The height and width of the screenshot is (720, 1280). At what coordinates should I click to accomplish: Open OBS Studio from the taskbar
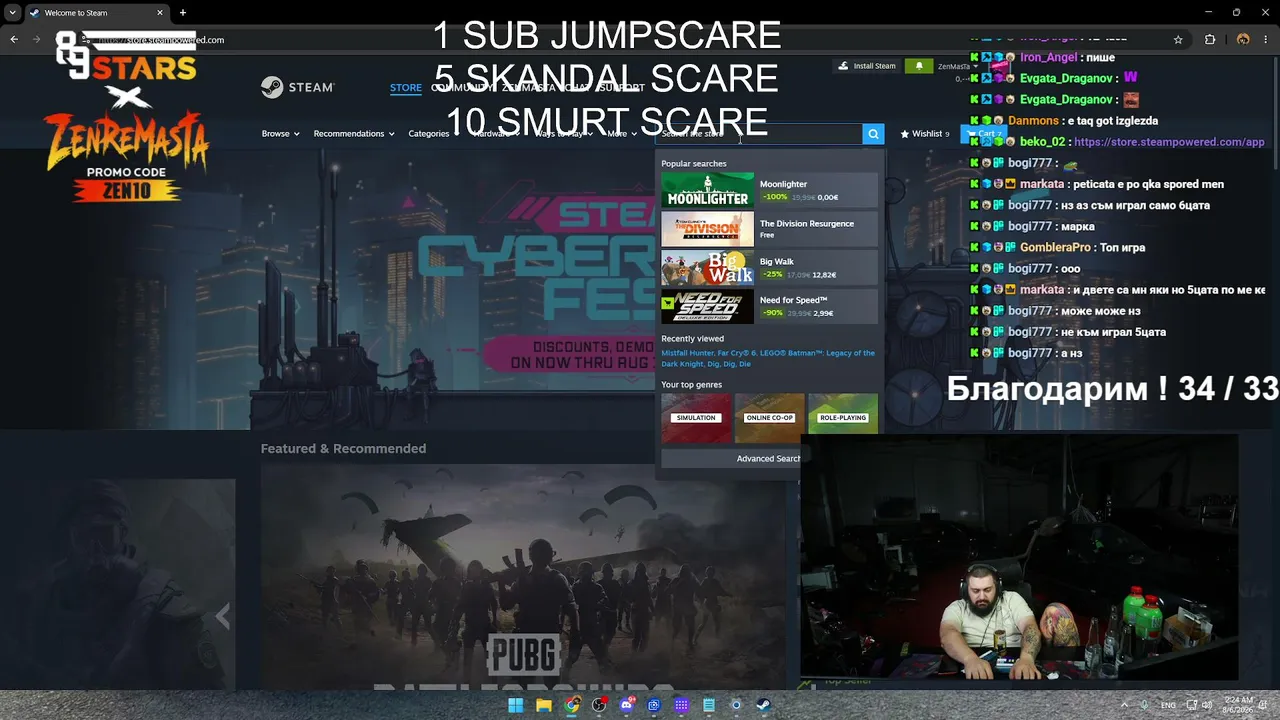[x=599, y=705]
